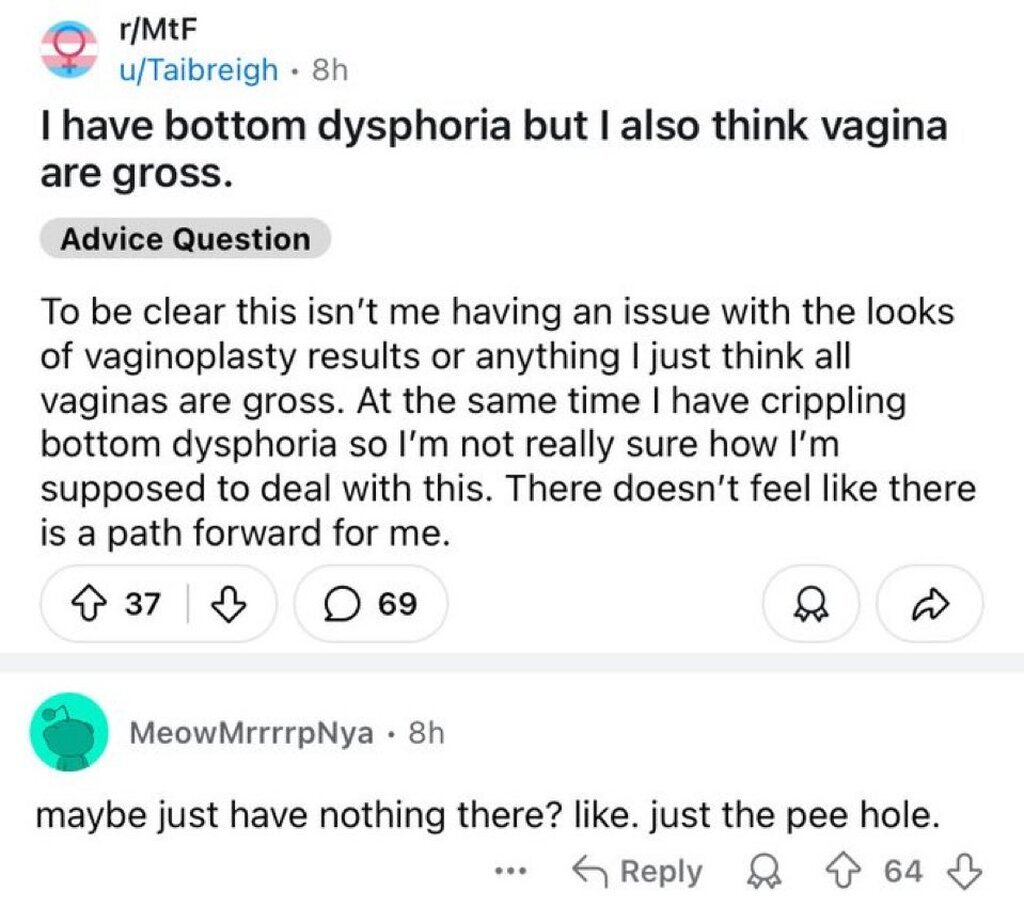The width and height of the screenshot is (1024, 908).
Task: Open u/Taibreigh's profile
Action: (x=198, y=70)
